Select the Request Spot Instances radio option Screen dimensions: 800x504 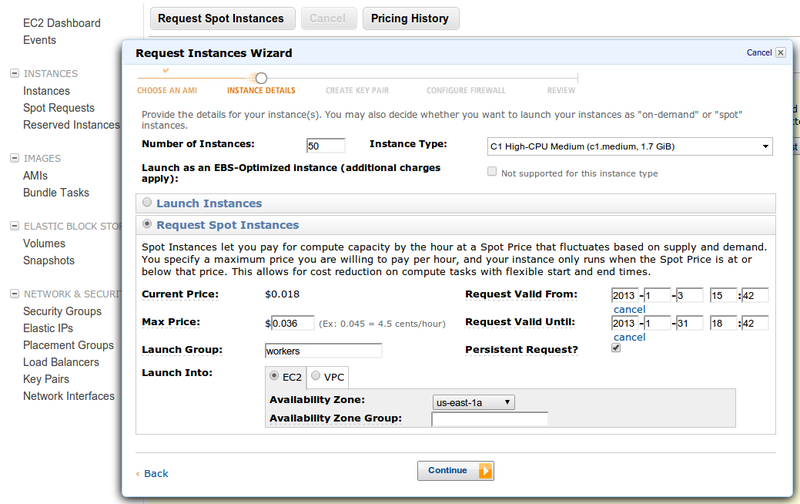[148, 225]
